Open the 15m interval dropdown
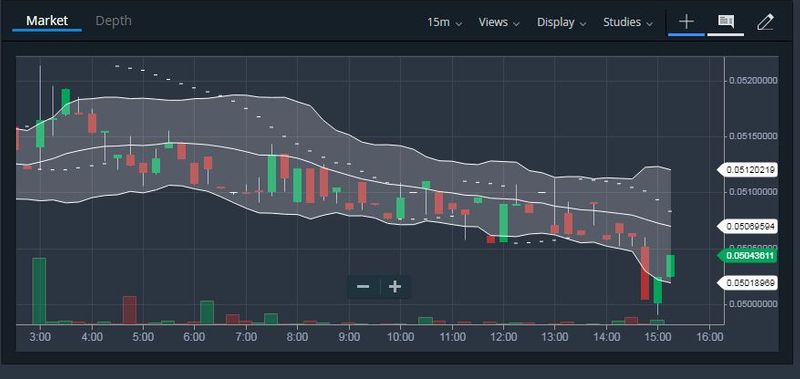 (x=445, y=22)
